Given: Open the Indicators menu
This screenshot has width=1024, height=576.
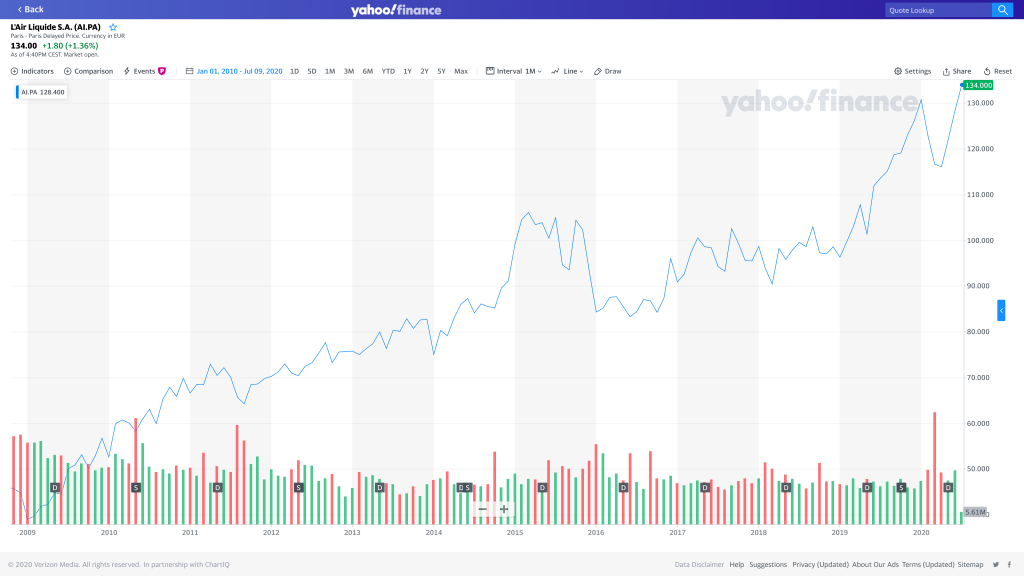Looking at the screenshot, I should 32,71.
